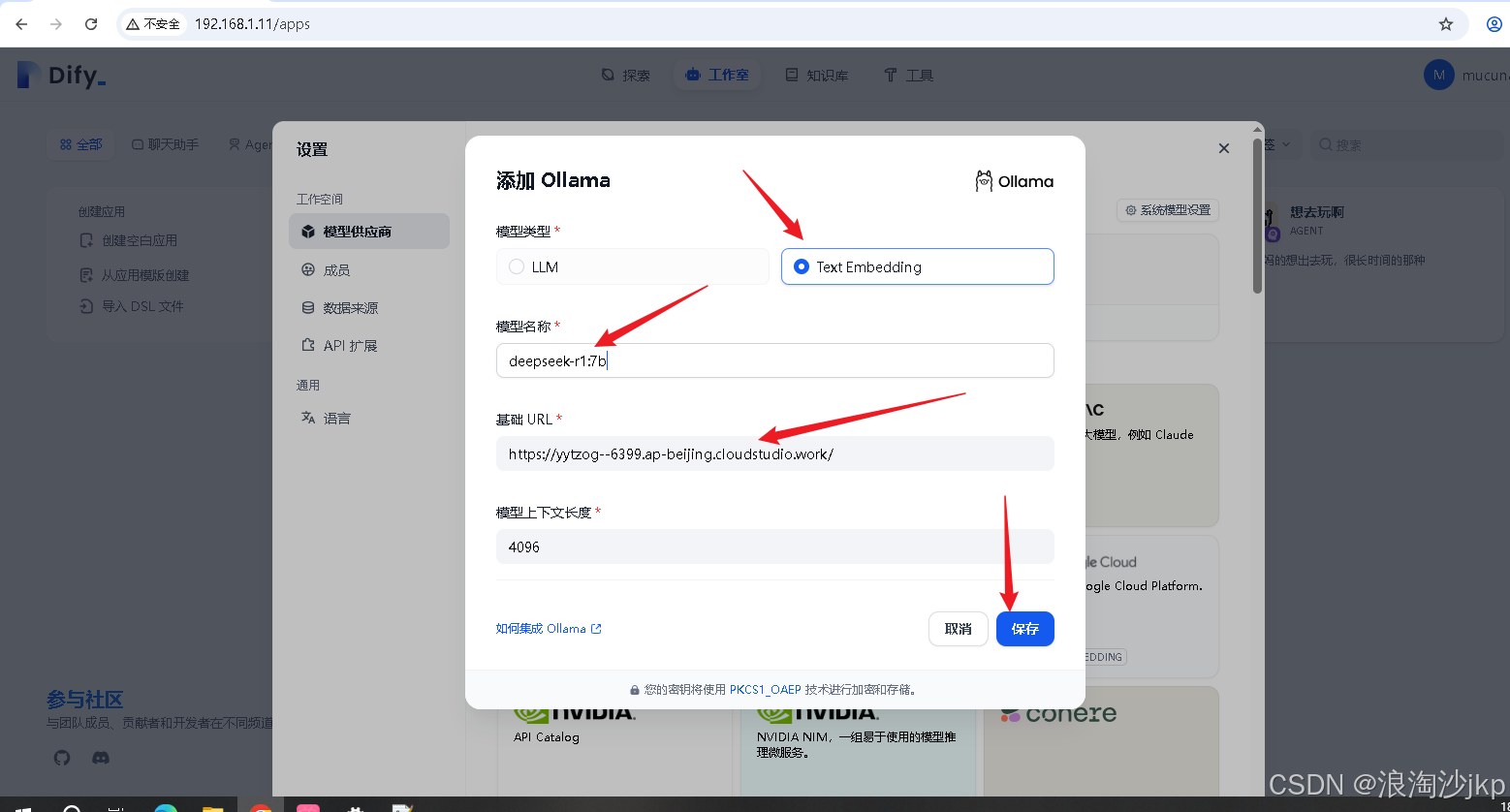This screenshot has height=812, width=1510.
Task: Click the 模型供应商 cube icon
Action: [308, 232]
